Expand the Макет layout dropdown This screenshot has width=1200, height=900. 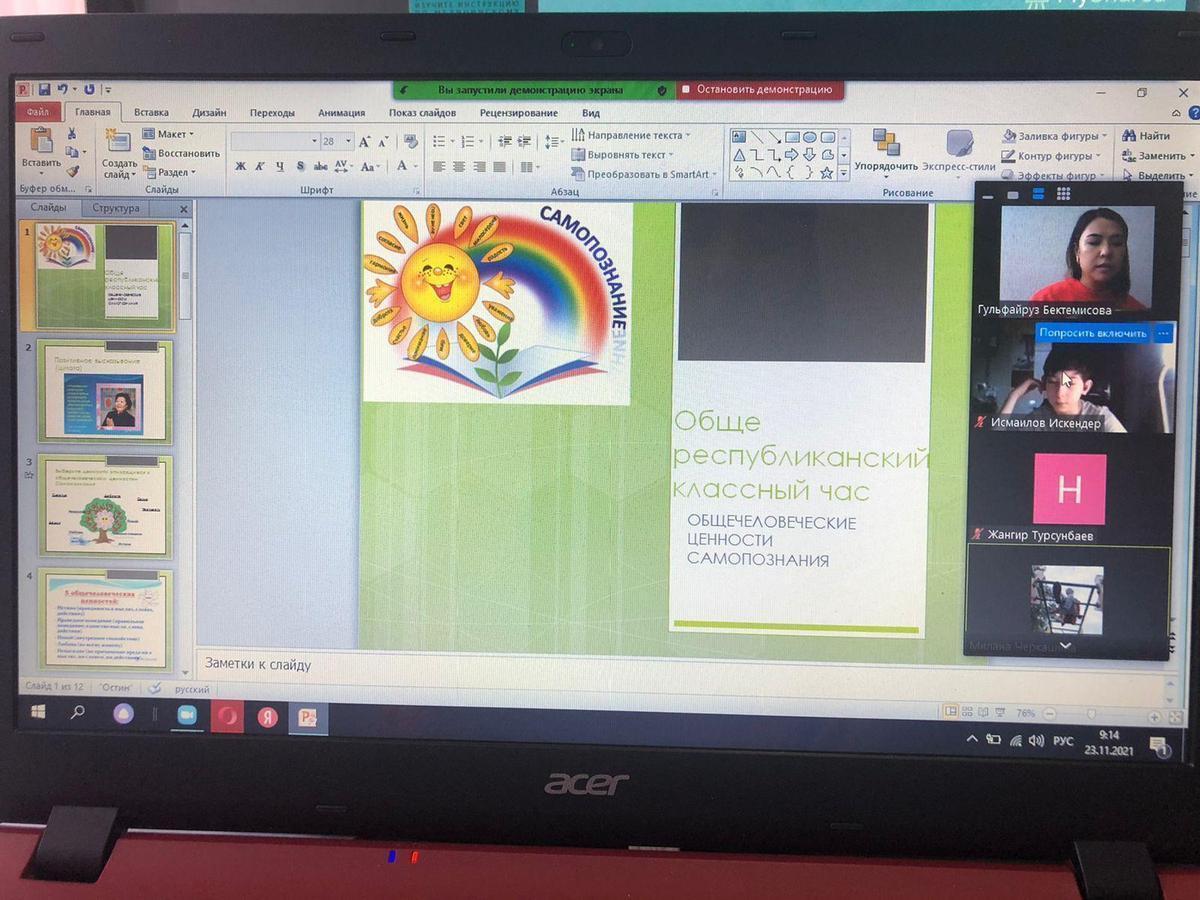click(x=168, y=134)
